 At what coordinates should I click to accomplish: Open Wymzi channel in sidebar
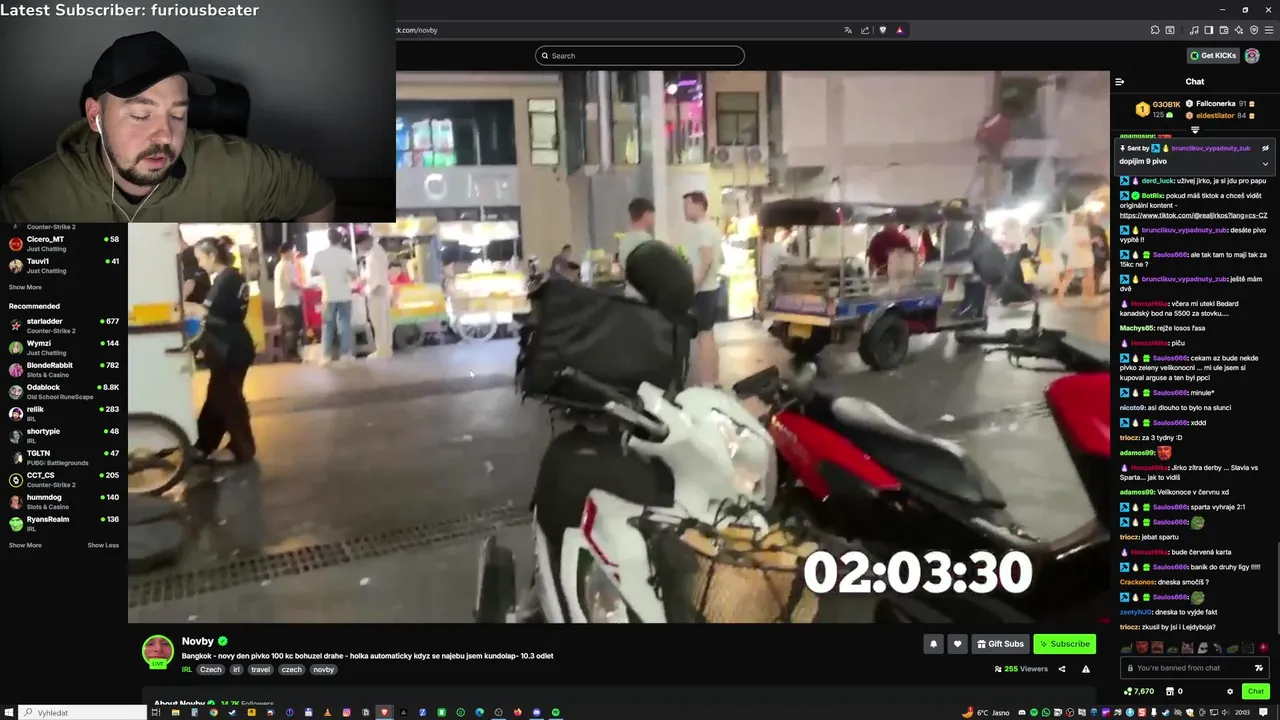64,347
